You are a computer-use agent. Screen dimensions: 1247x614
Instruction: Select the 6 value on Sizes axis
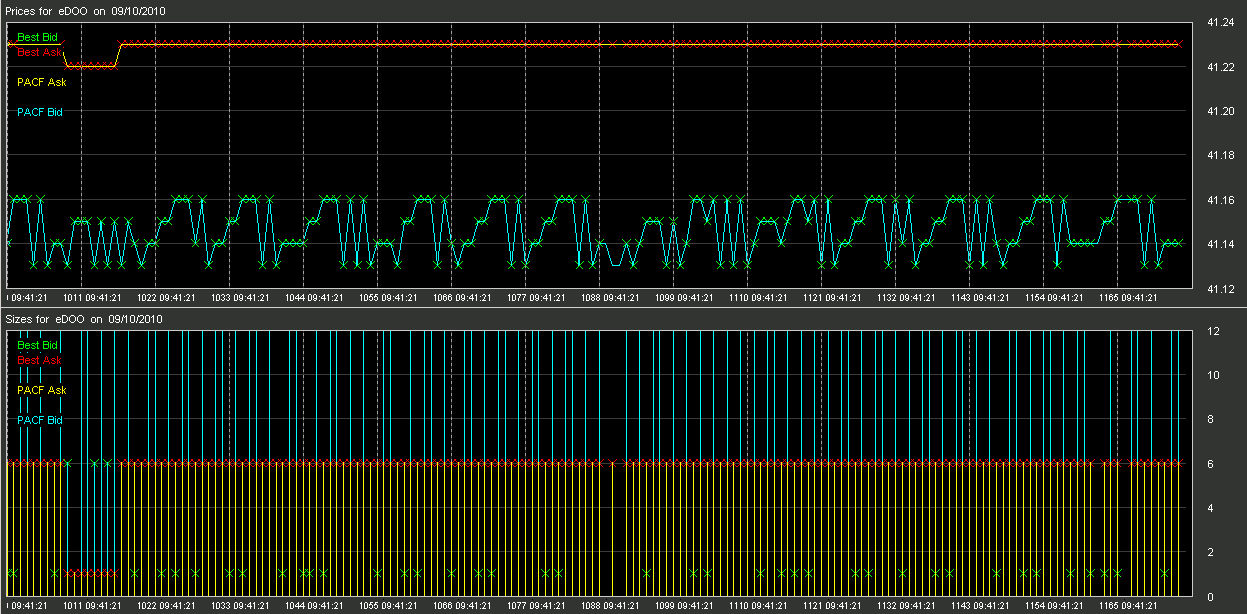click(x=1210, y=464)
